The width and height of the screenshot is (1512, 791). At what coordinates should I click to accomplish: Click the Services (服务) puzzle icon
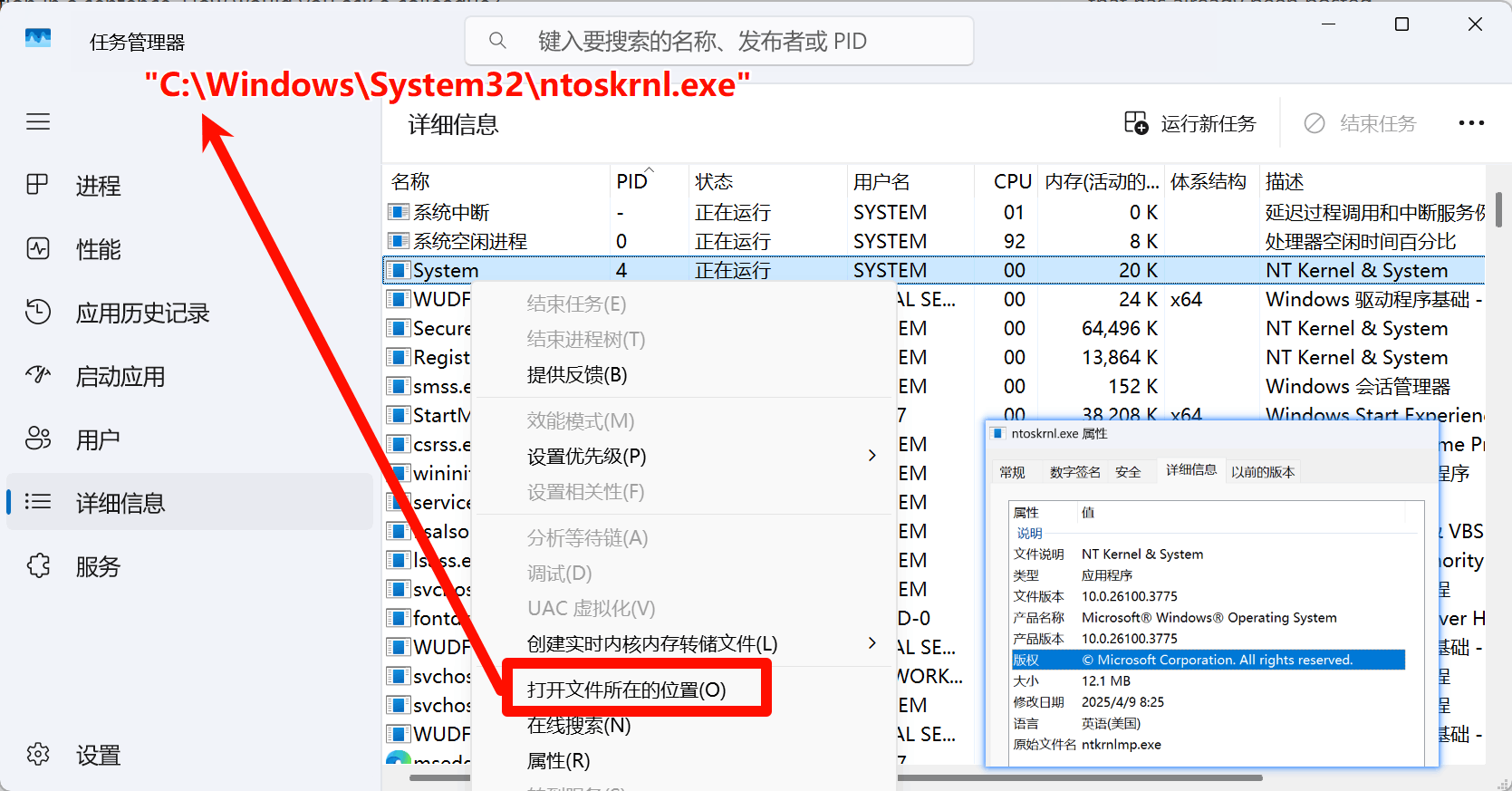tap(38, 565)
